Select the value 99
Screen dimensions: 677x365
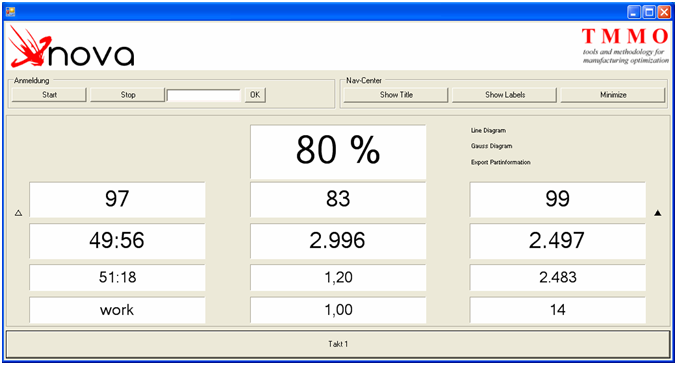(557, 199)
